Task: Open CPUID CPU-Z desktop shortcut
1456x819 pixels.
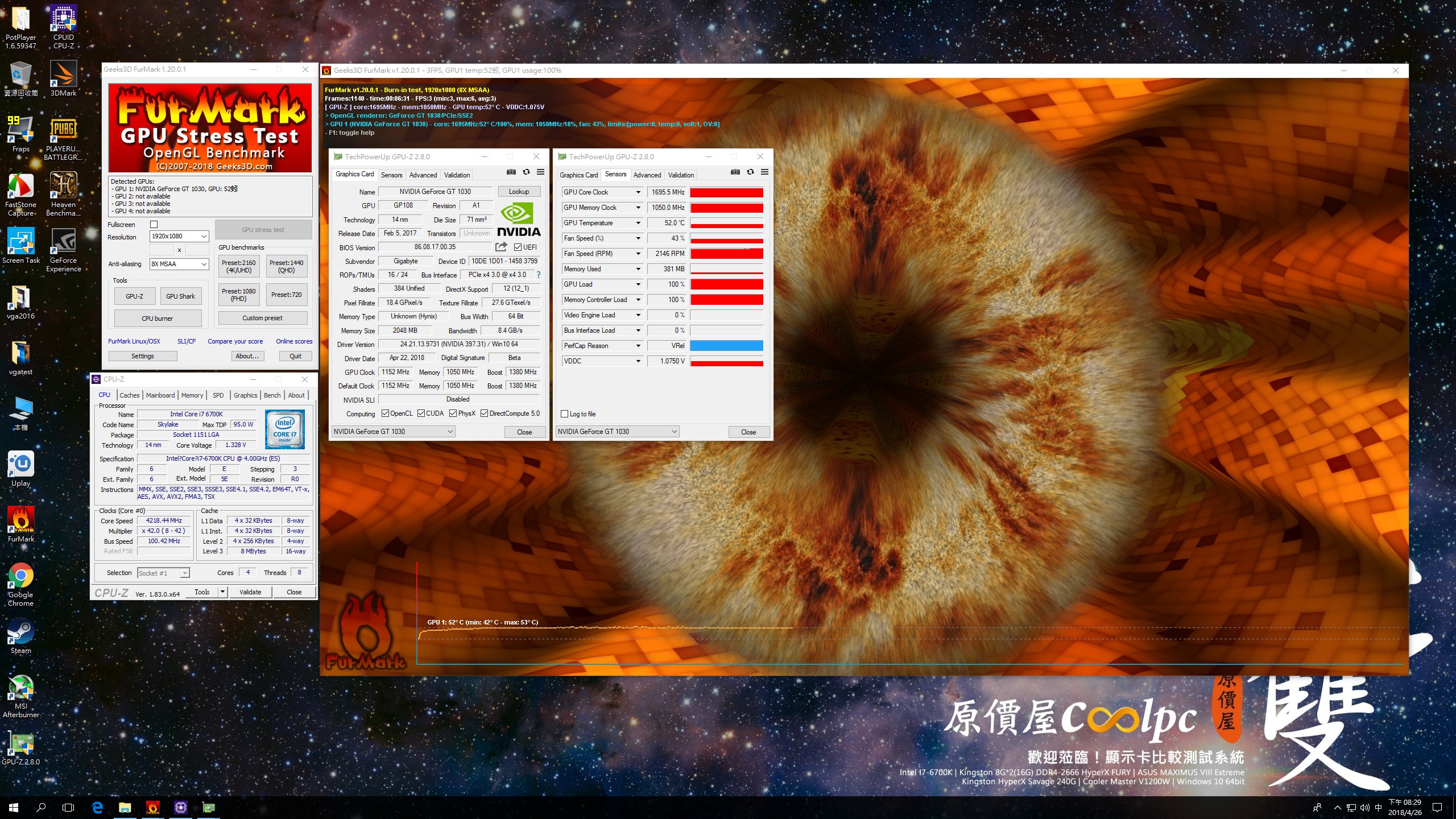Action: 63,27
